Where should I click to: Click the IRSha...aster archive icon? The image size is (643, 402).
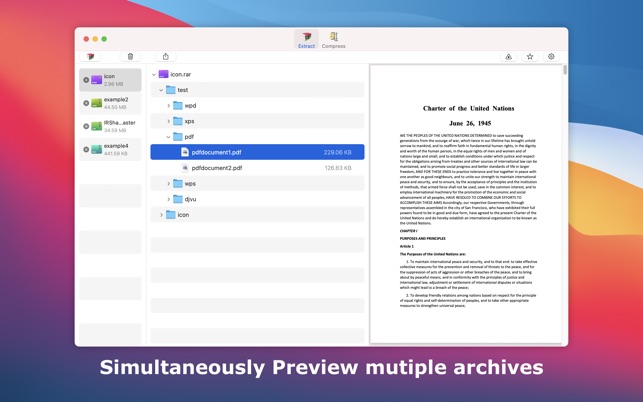coord(96,126)
